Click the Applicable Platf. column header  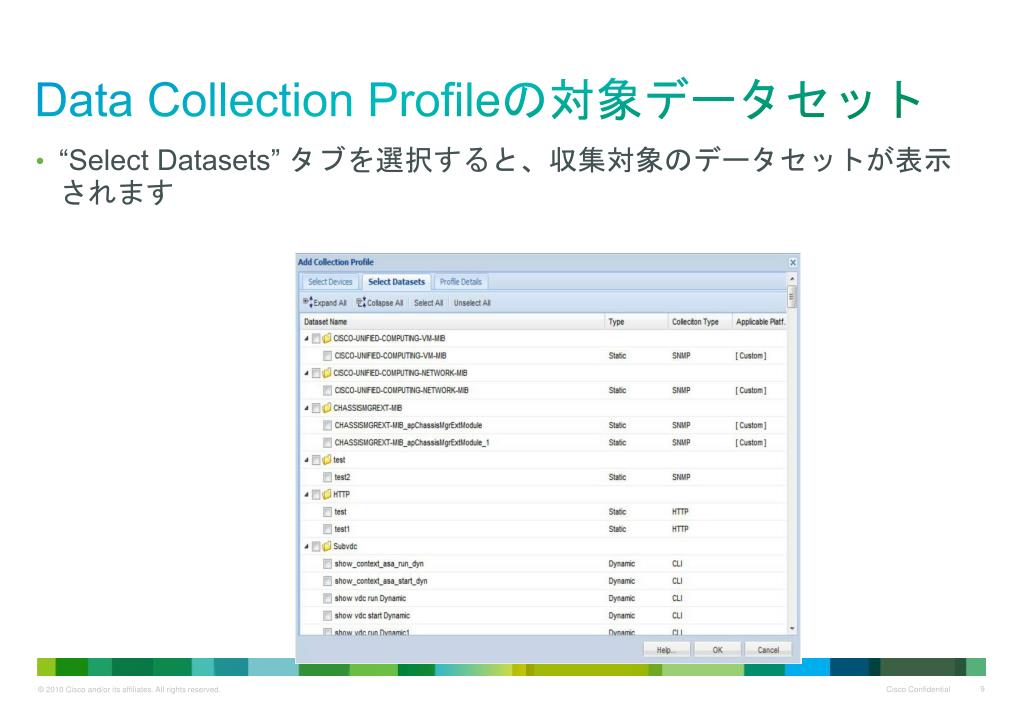click(x=759, y=322)
